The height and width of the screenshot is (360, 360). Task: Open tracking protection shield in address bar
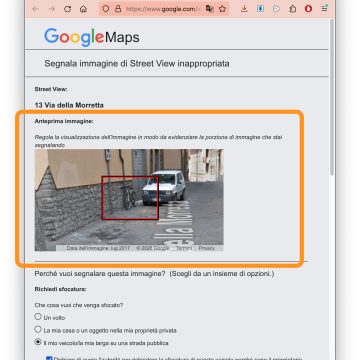[106, 9]
